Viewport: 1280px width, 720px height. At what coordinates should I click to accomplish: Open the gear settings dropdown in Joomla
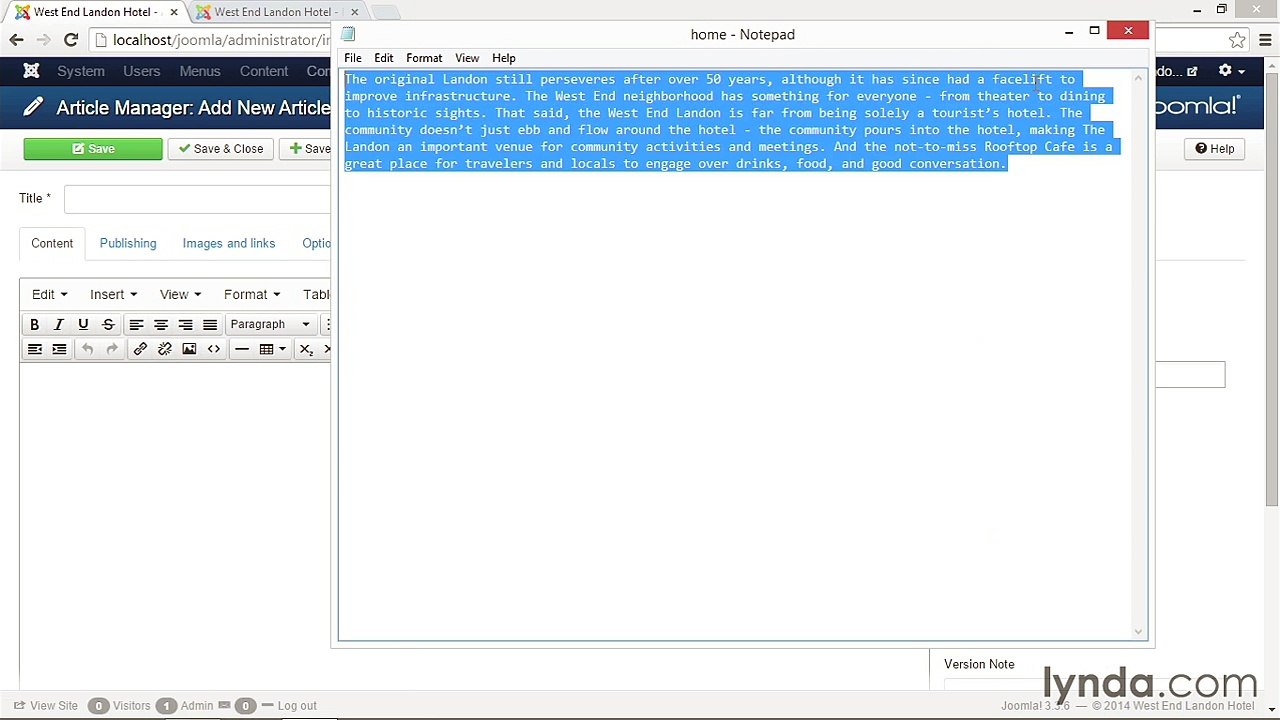[x=1230, y=71]
